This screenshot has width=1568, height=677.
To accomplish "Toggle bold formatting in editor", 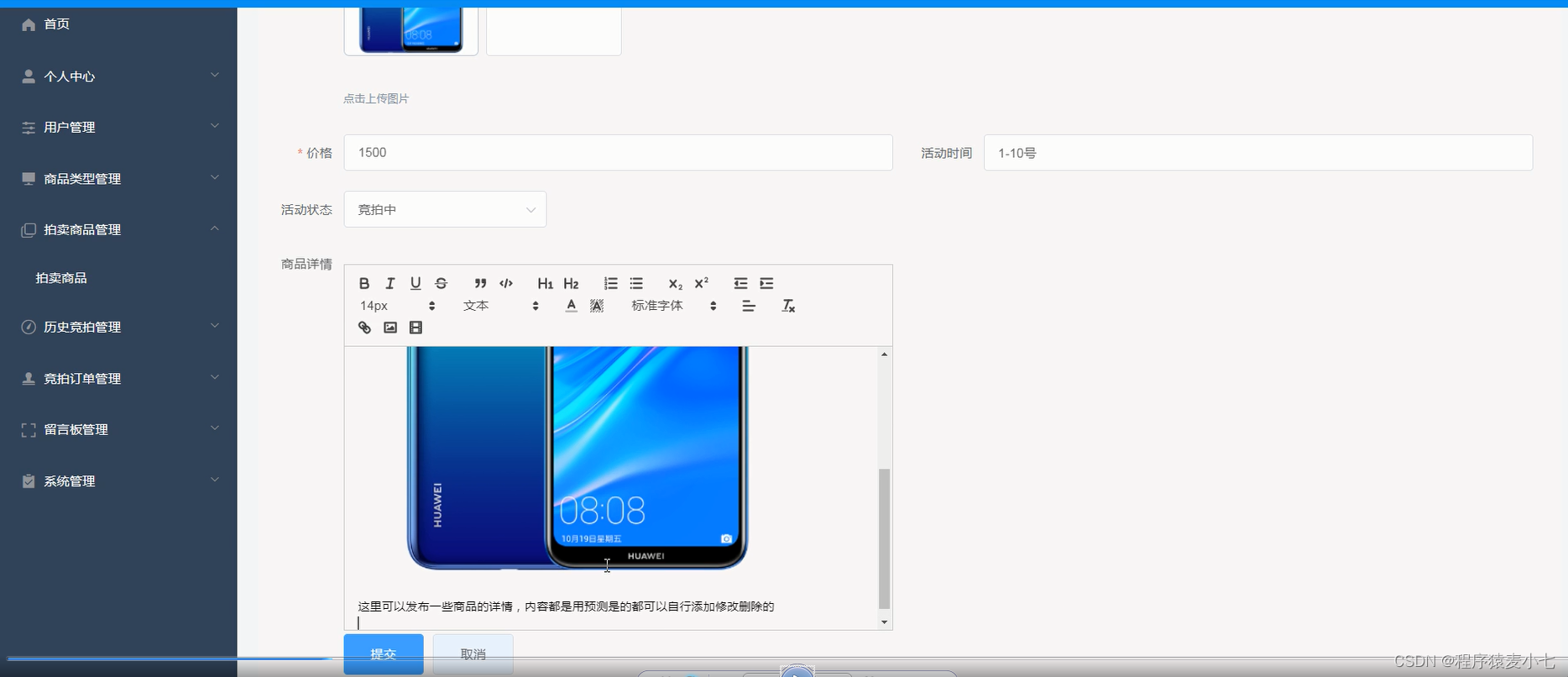I will coord(364,284).
